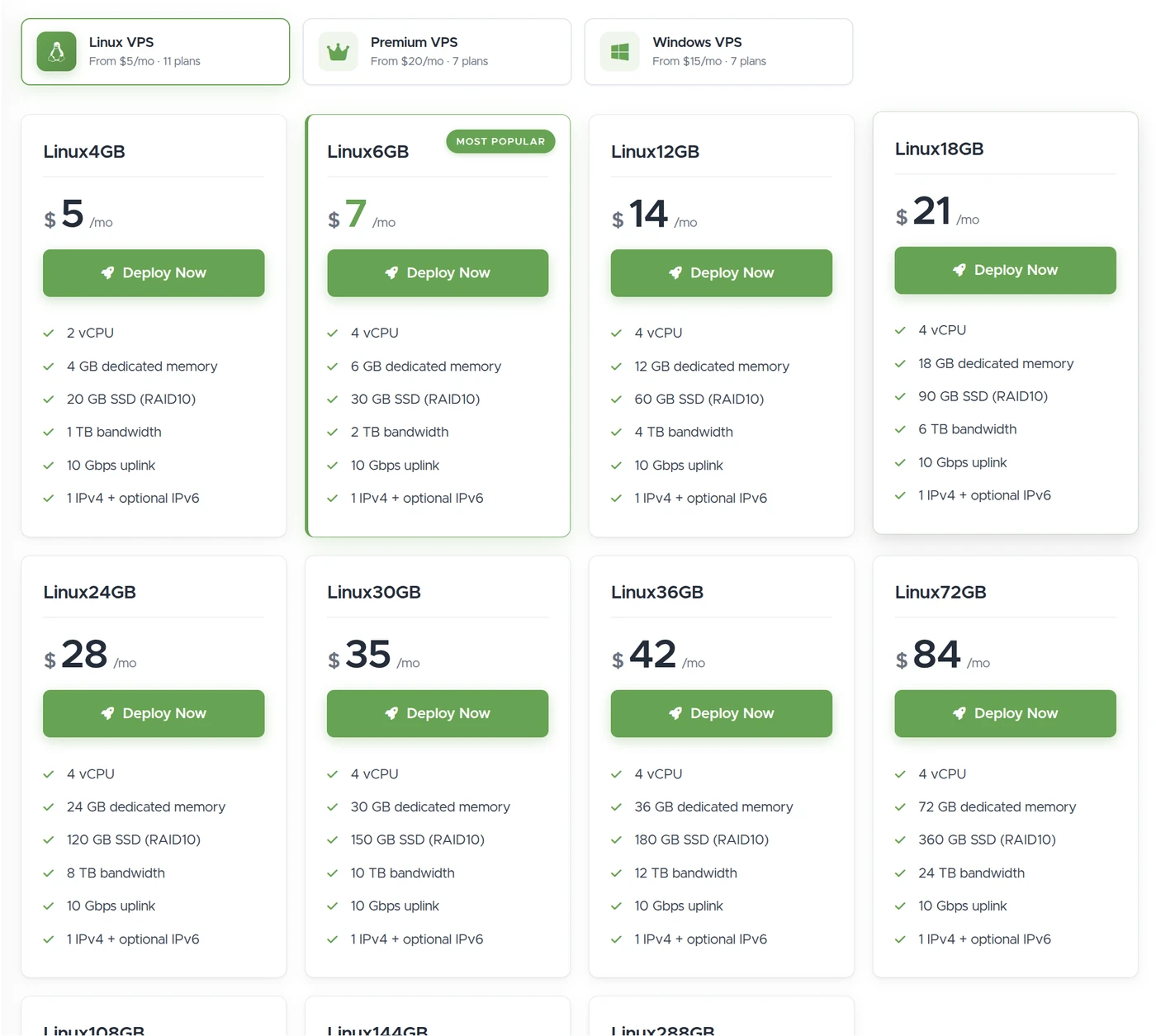Click the 30 GB dedicated memory text
This screenshot has width=1156, height=1036.
(x=430, y=807)
